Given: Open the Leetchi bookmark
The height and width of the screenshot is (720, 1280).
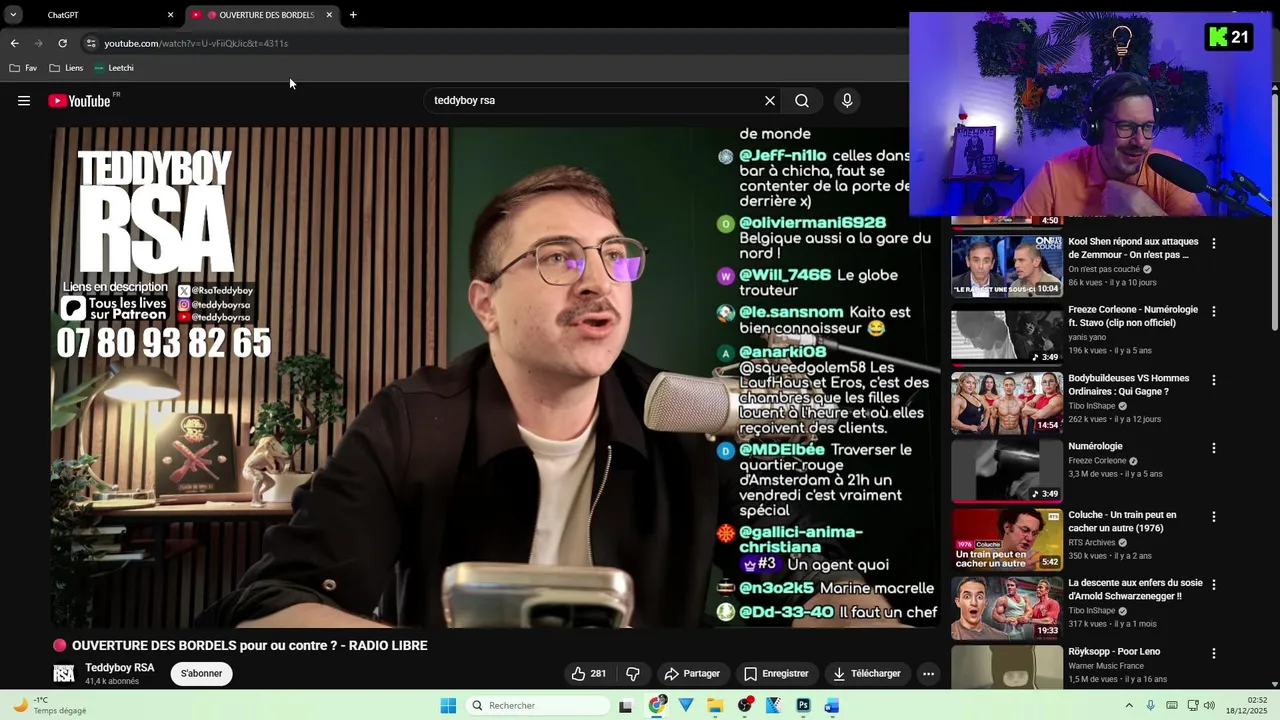Looking at the screenshot, I should 113,68.
